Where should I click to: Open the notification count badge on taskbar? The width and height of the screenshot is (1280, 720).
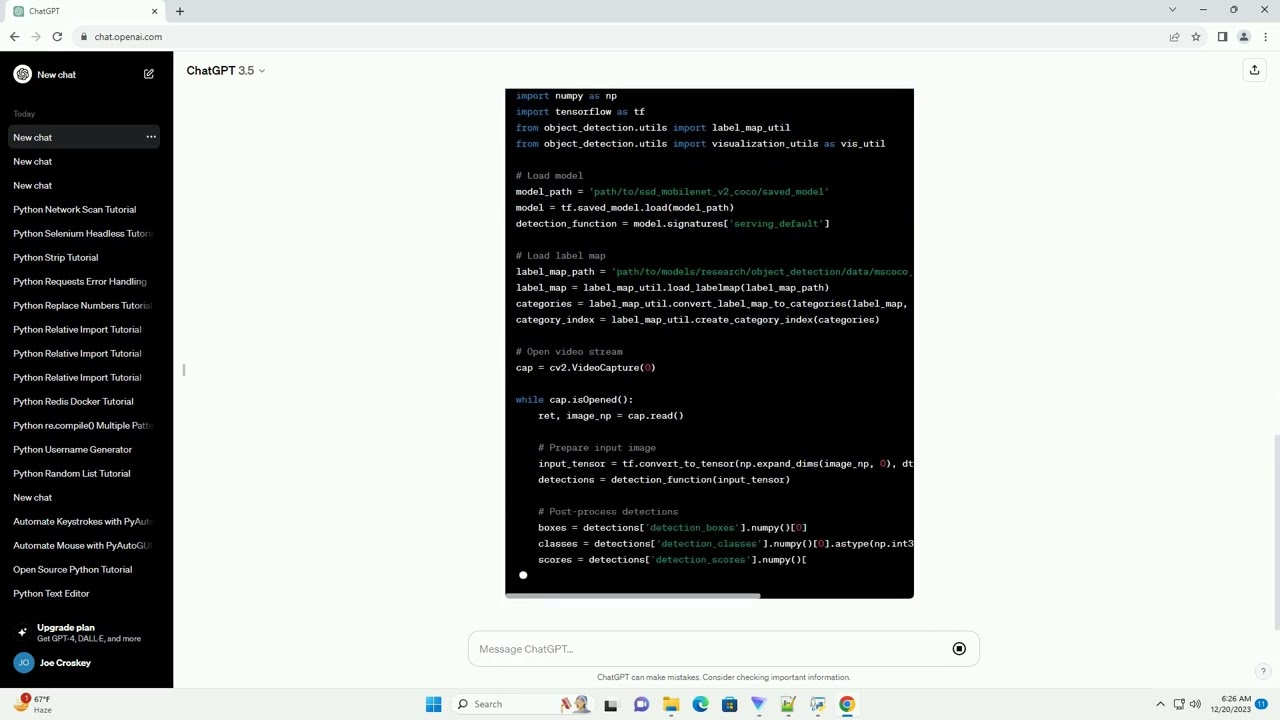[1262, 704]
